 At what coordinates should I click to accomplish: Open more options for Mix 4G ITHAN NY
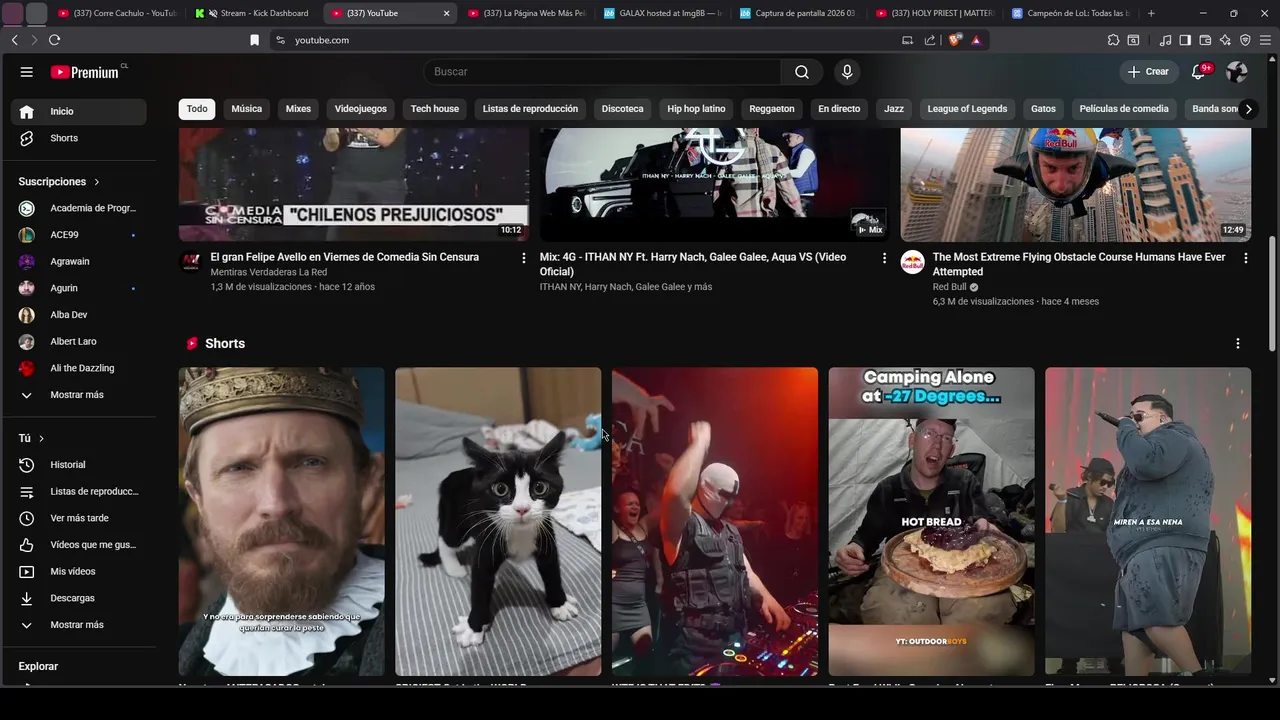pos(884,258)
